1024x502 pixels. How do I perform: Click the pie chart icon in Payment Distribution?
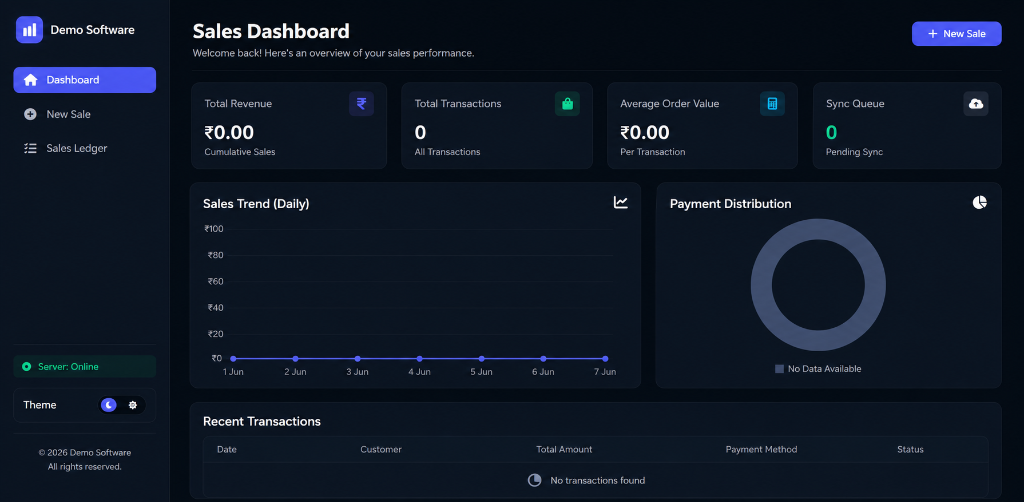[x=980, y=202]
